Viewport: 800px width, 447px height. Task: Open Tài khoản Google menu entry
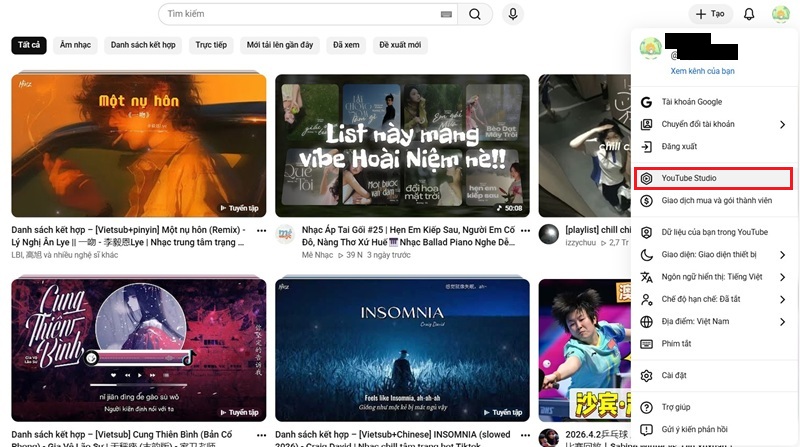[714, 102]
